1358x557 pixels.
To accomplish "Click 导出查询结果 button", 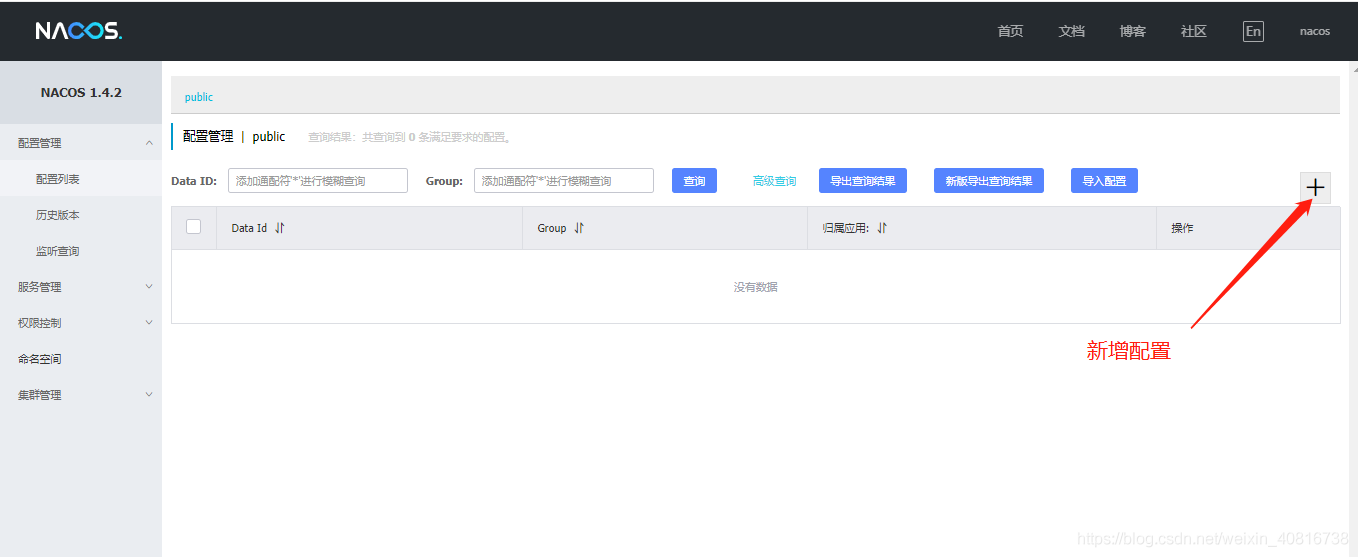I will tap(862, 181).
